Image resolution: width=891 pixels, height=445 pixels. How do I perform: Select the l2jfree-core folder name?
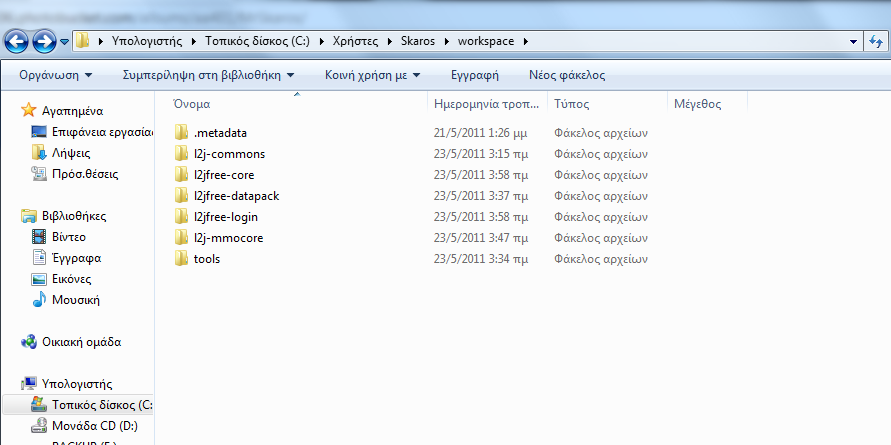224,175
